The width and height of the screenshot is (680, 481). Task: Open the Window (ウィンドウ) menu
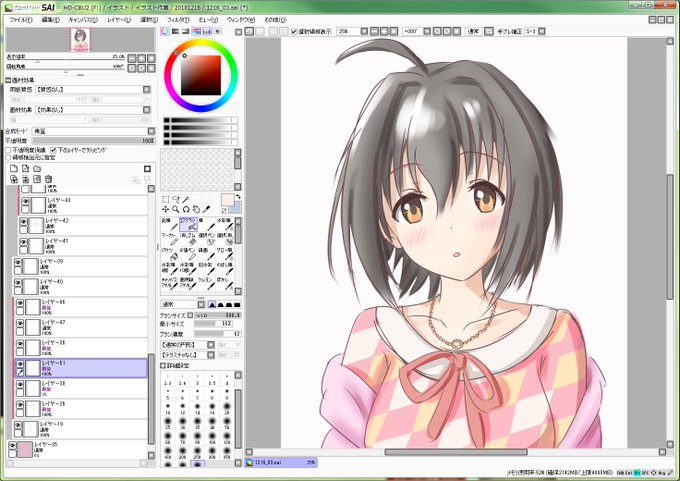(241, 20)
